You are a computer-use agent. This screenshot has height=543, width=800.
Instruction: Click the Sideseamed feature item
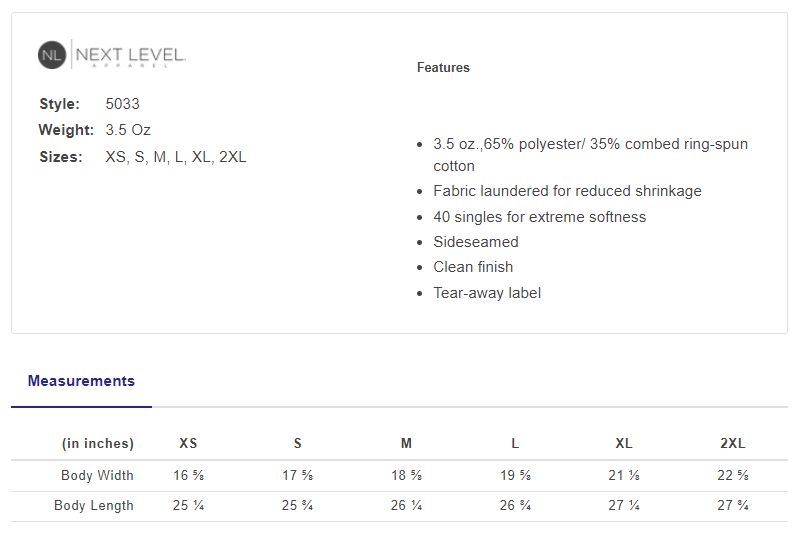click(476, 242)
